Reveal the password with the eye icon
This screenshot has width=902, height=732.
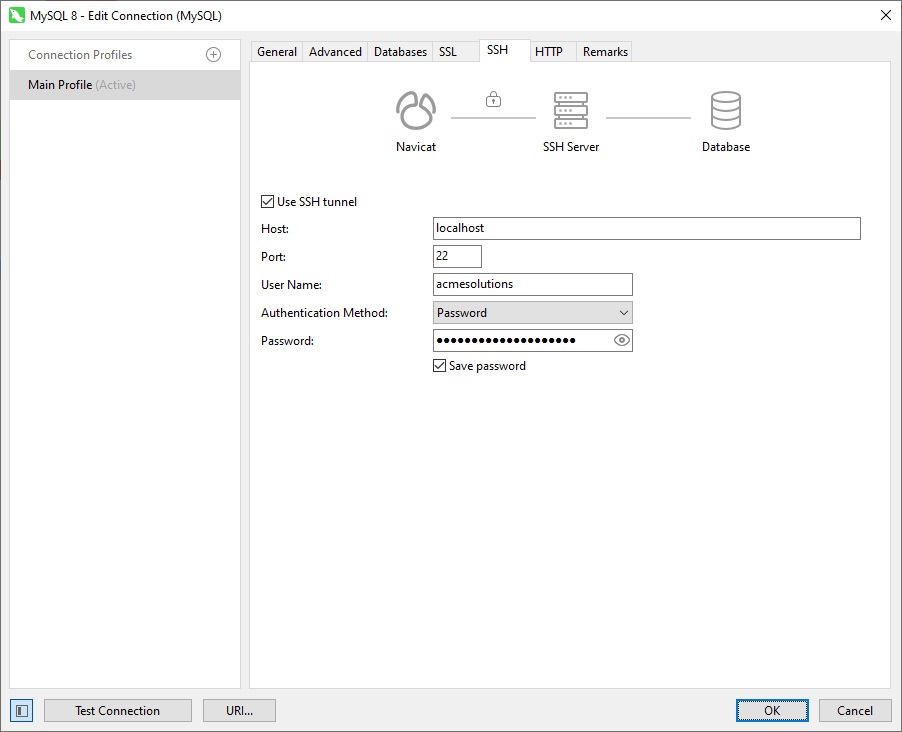[x=621, y=340]
